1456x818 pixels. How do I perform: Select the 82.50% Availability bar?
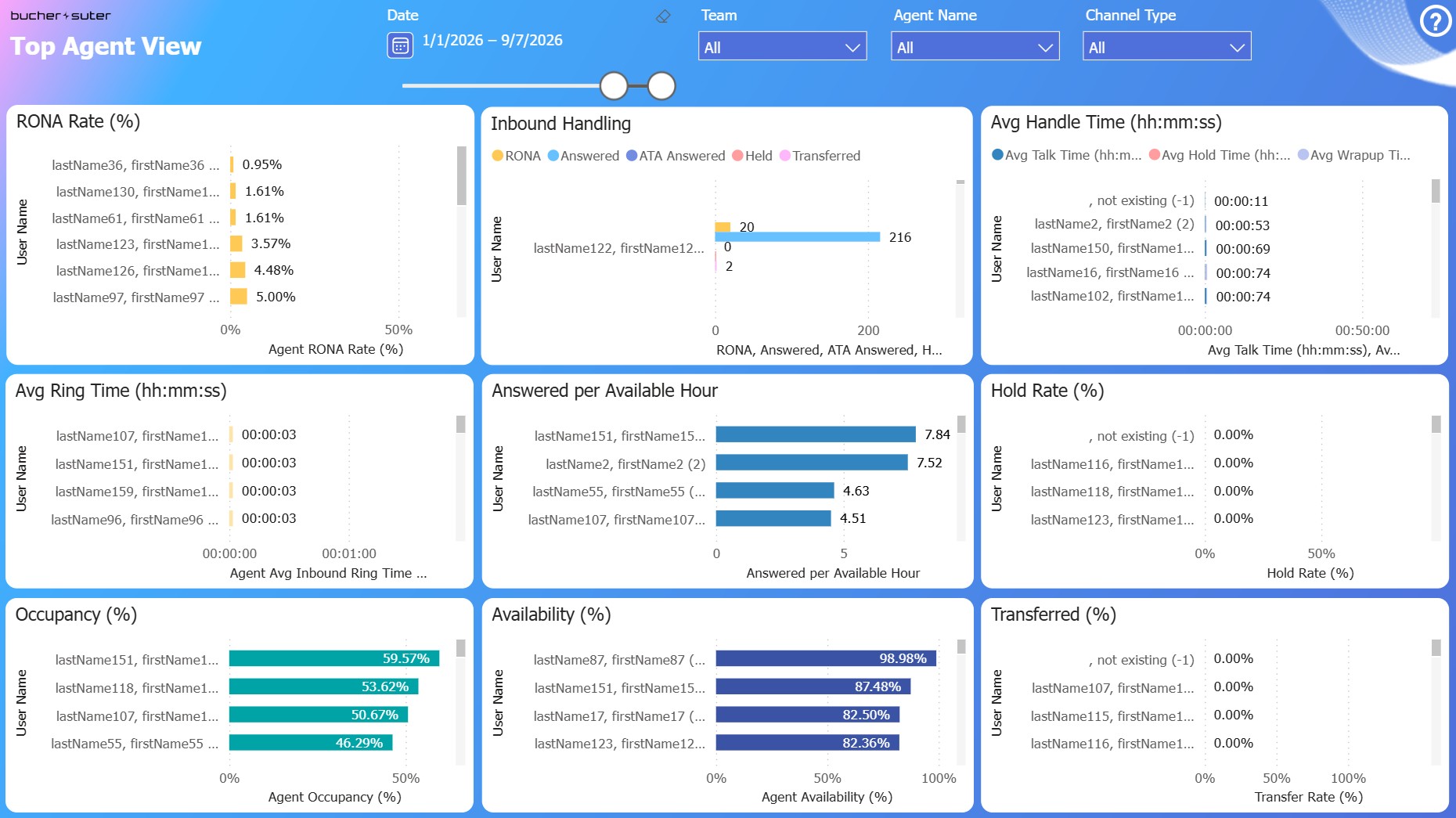pyautogui.click(x=808, y=715)
